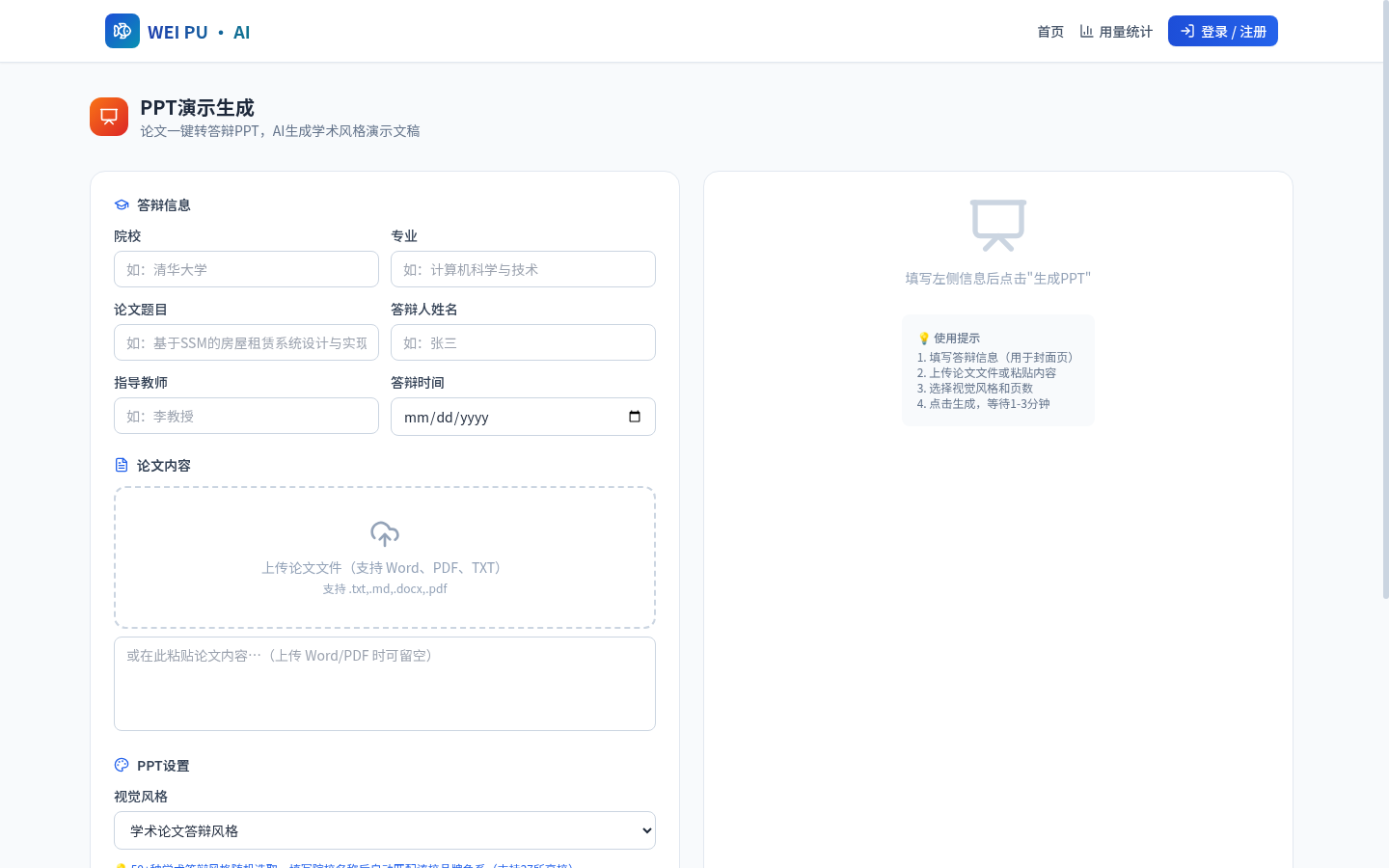
Task: Click the 登录 / 注册 button
Action: 1223,31
